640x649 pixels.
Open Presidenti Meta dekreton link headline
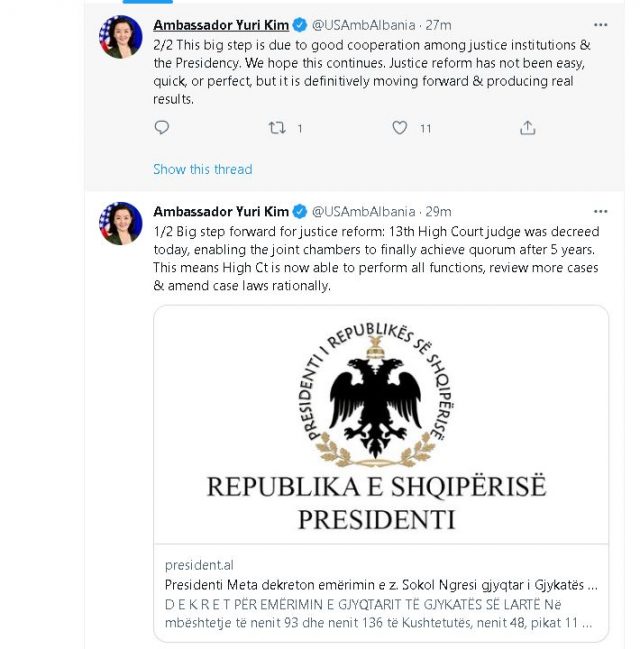click(x=380, y=583)
